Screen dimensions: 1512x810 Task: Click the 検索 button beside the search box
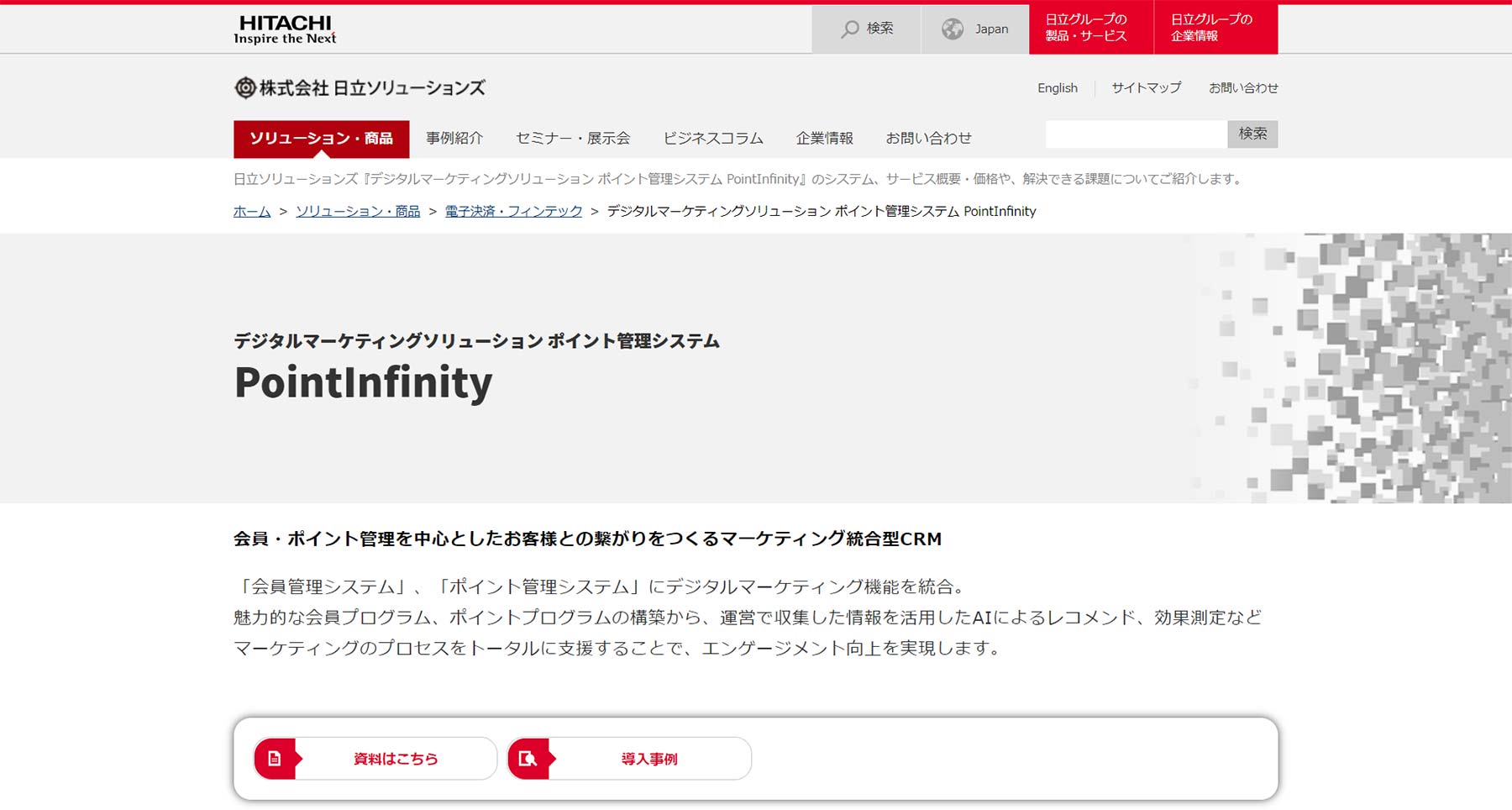coord(1252,134)
